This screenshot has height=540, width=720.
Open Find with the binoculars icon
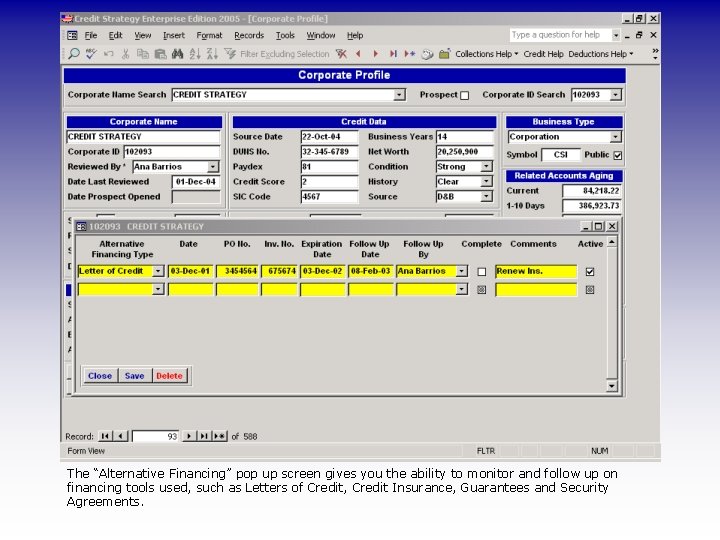coord(178,54)
